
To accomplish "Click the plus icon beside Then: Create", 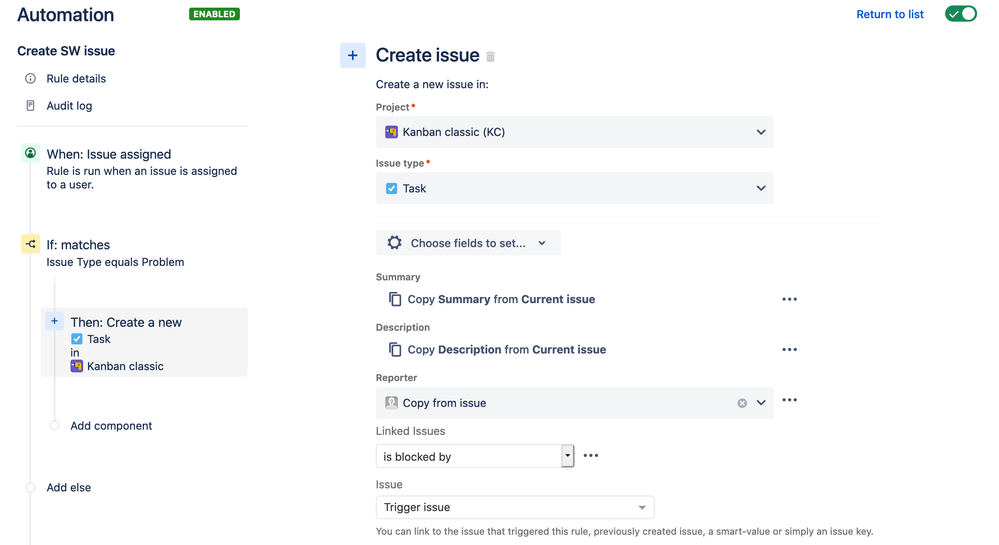I will pyautogui.click(x=54, y=321).
